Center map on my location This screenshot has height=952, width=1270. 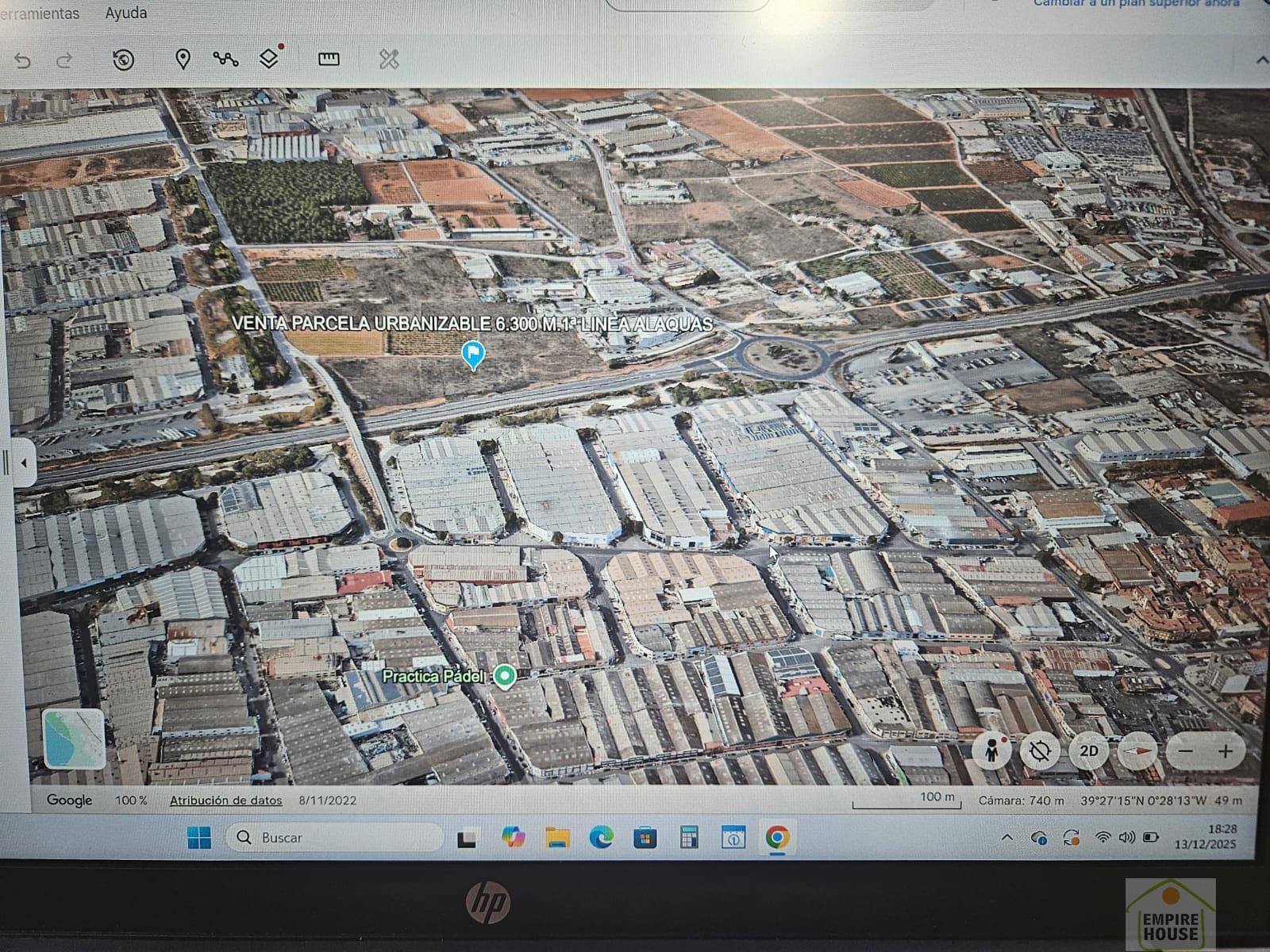click(1041, 750)
